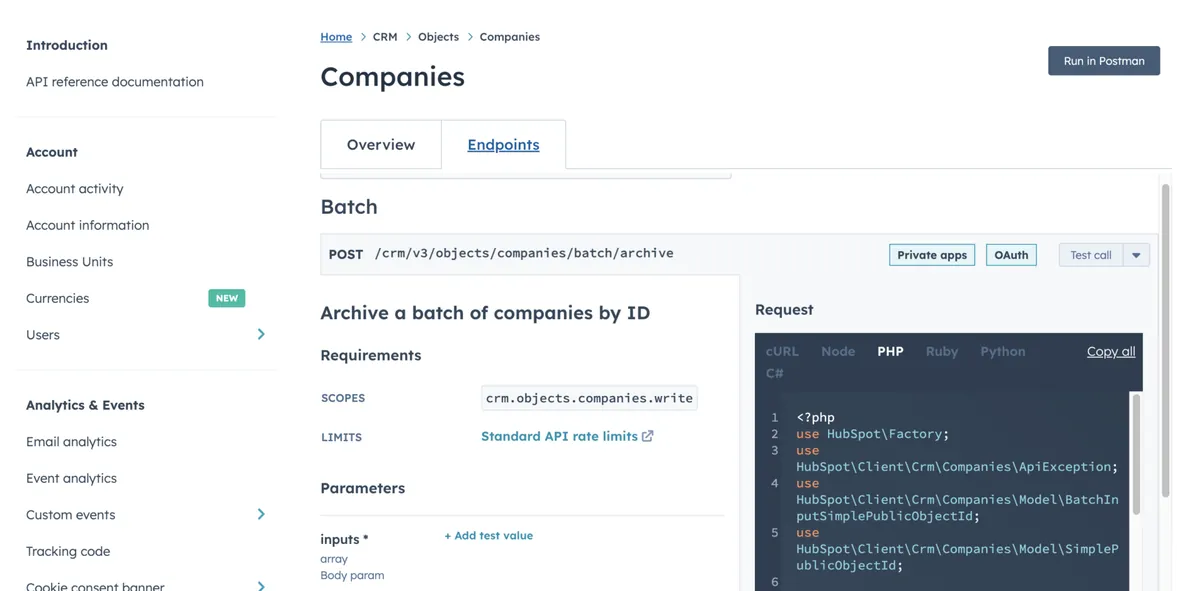Open the Test call dropdown arrow

(1136, 255)
